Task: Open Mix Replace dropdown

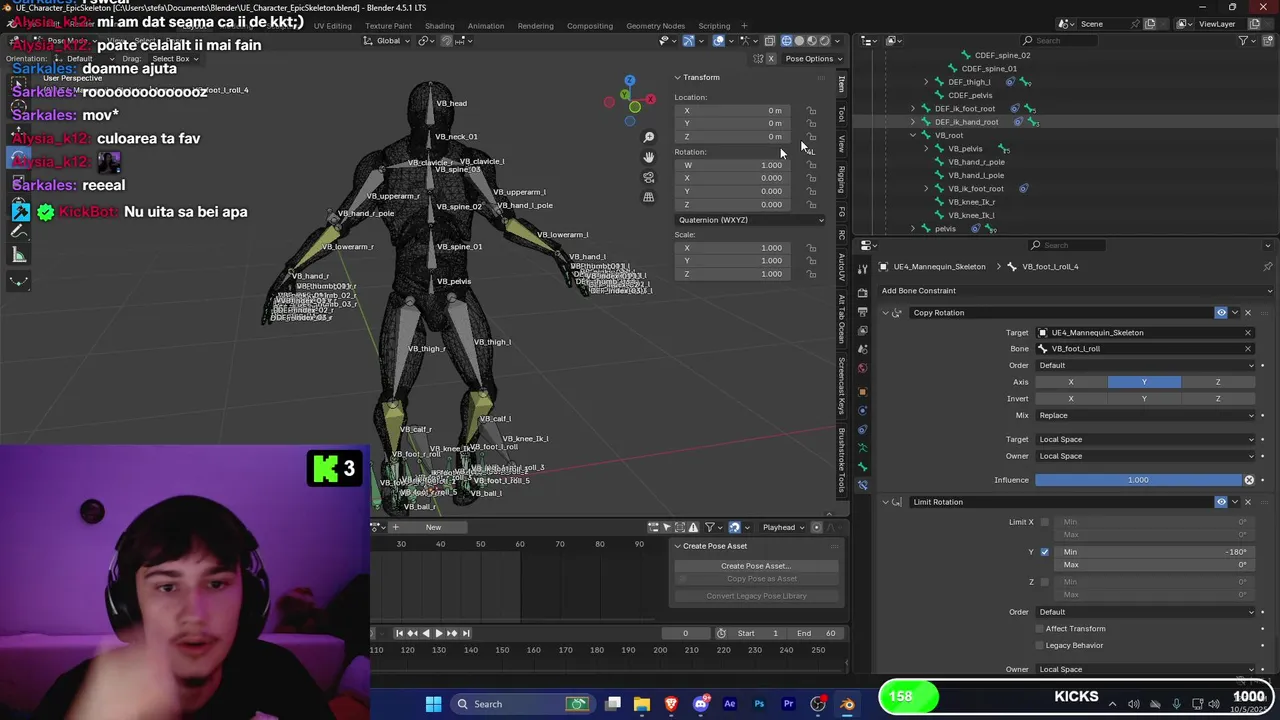Action: pyautogui.click(x=1145, y=415)
